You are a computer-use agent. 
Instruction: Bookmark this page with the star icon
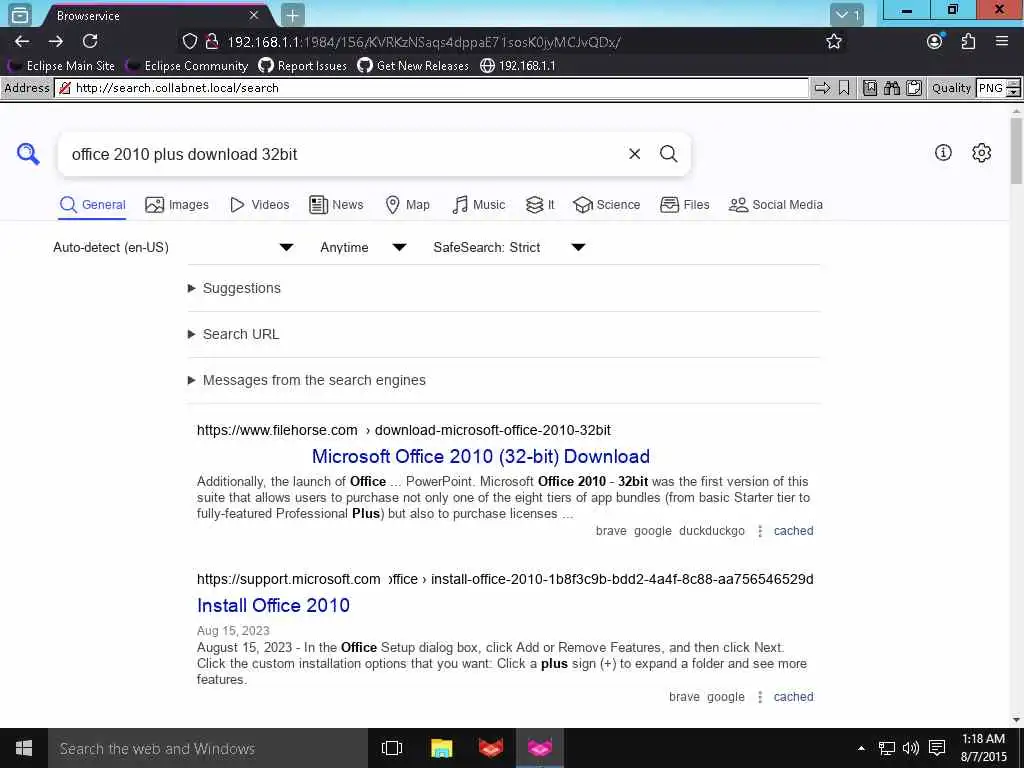point(834,42)
